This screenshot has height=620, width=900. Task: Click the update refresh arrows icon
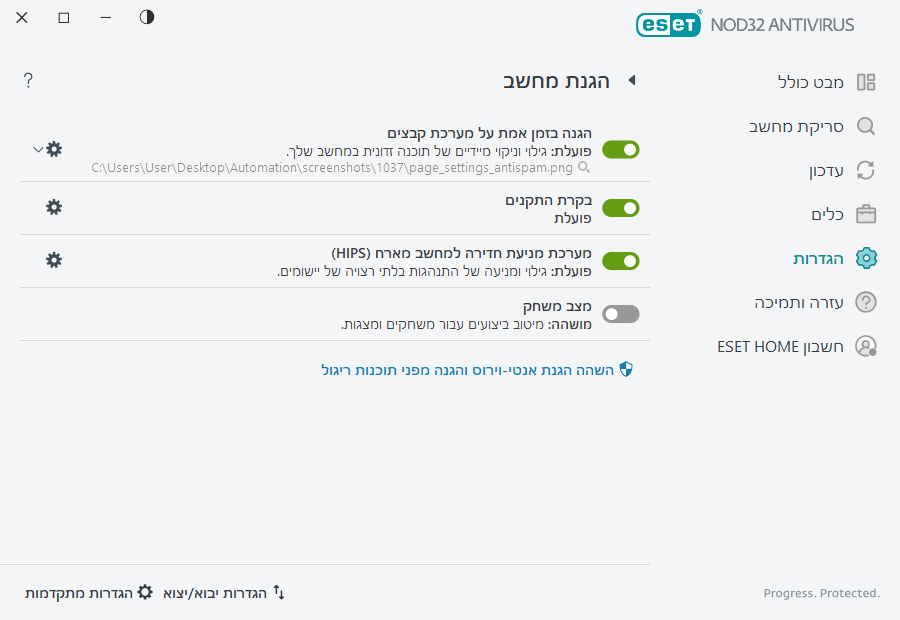pyautogui.click(x=866, y=170)
